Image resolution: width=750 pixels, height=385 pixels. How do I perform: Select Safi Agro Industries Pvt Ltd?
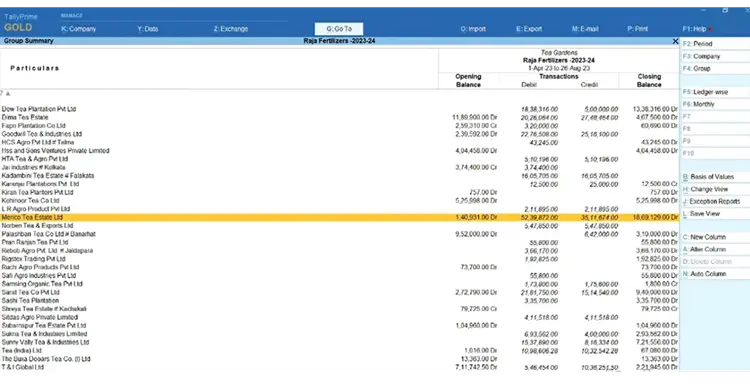pyautogui.click(x=39, y=276)
